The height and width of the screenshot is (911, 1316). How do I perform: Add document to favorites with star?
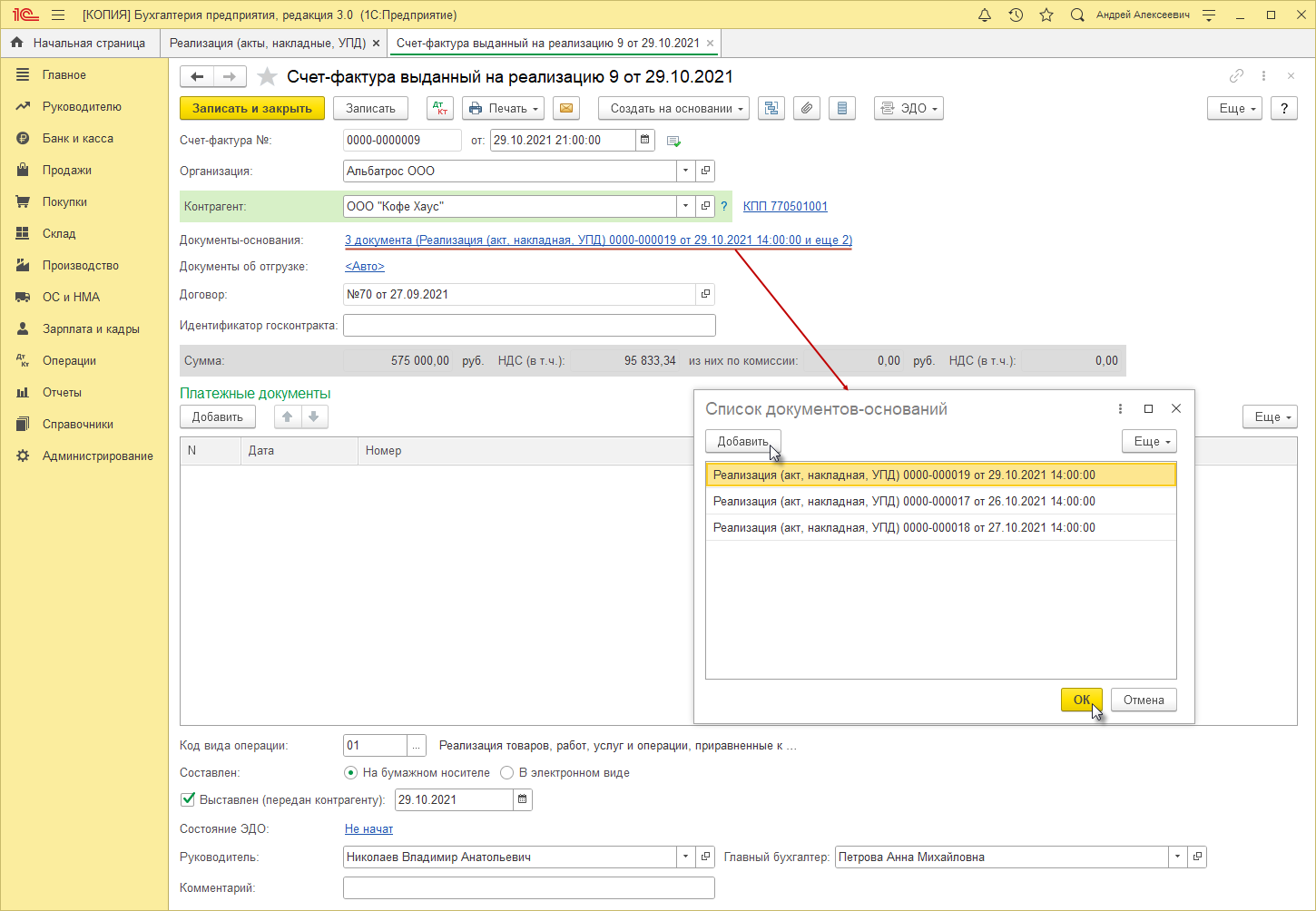[x=267, y=77]
